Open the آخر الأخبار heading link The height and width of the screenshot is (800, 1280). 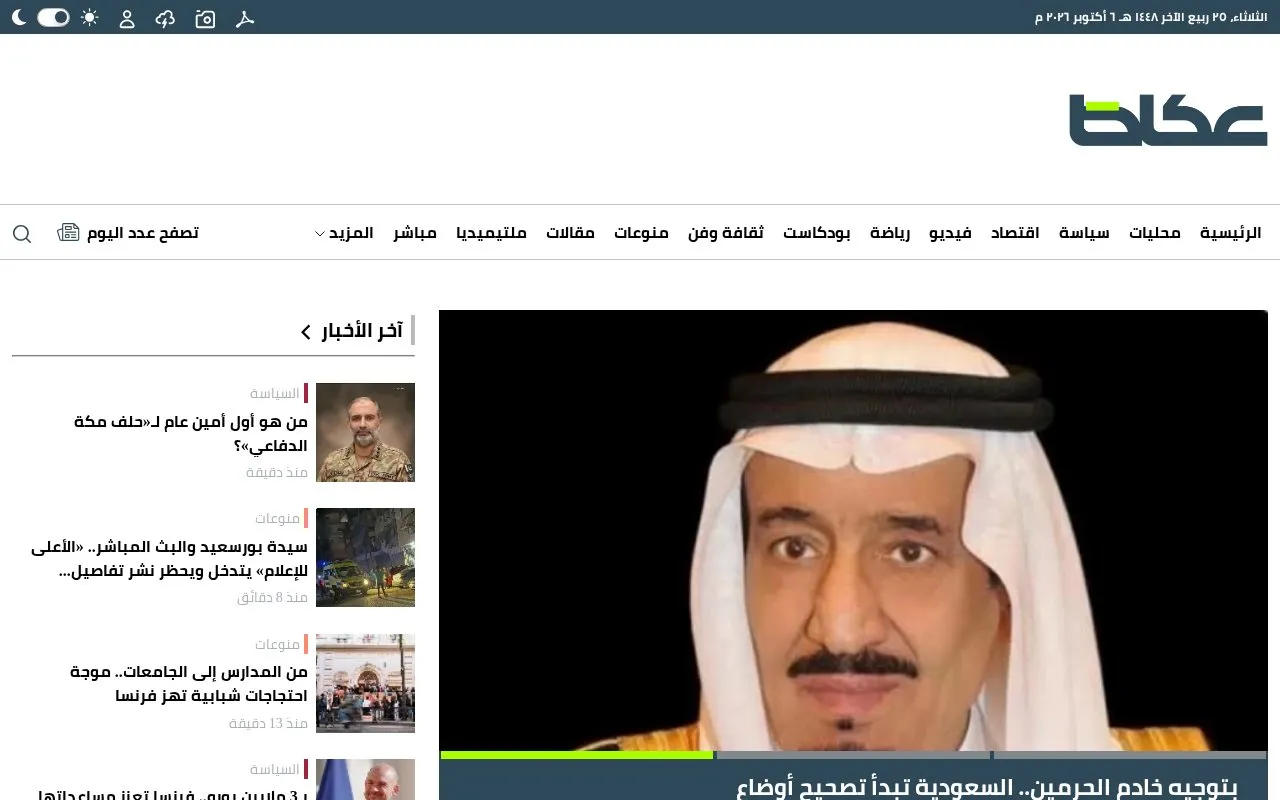tap(362, 331)
